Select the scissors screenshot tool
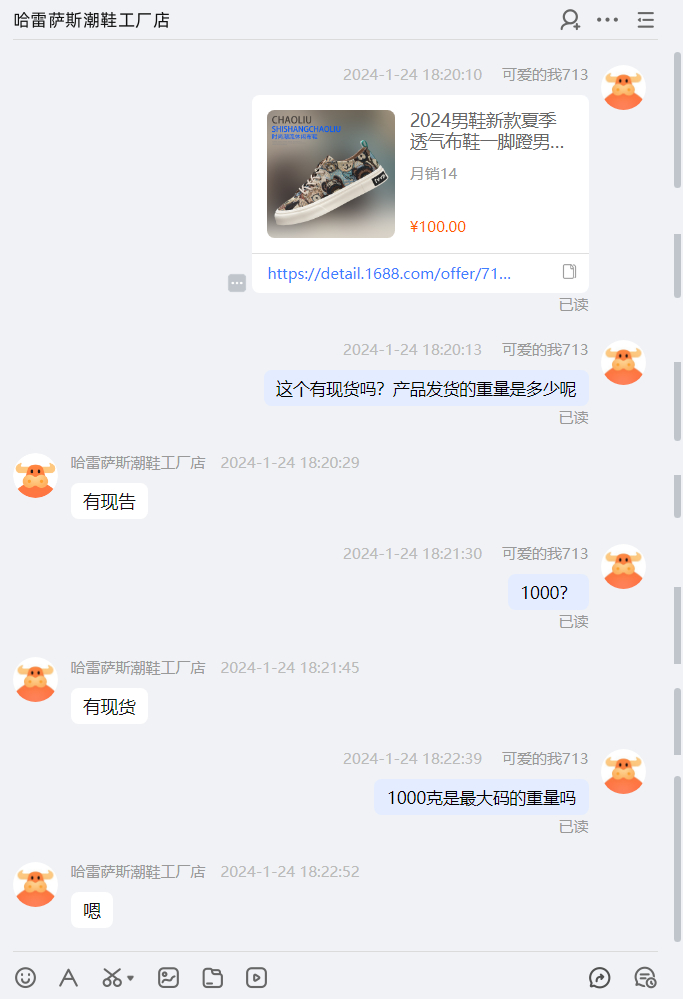The image size is (690, 999). [x=112, y=977]
